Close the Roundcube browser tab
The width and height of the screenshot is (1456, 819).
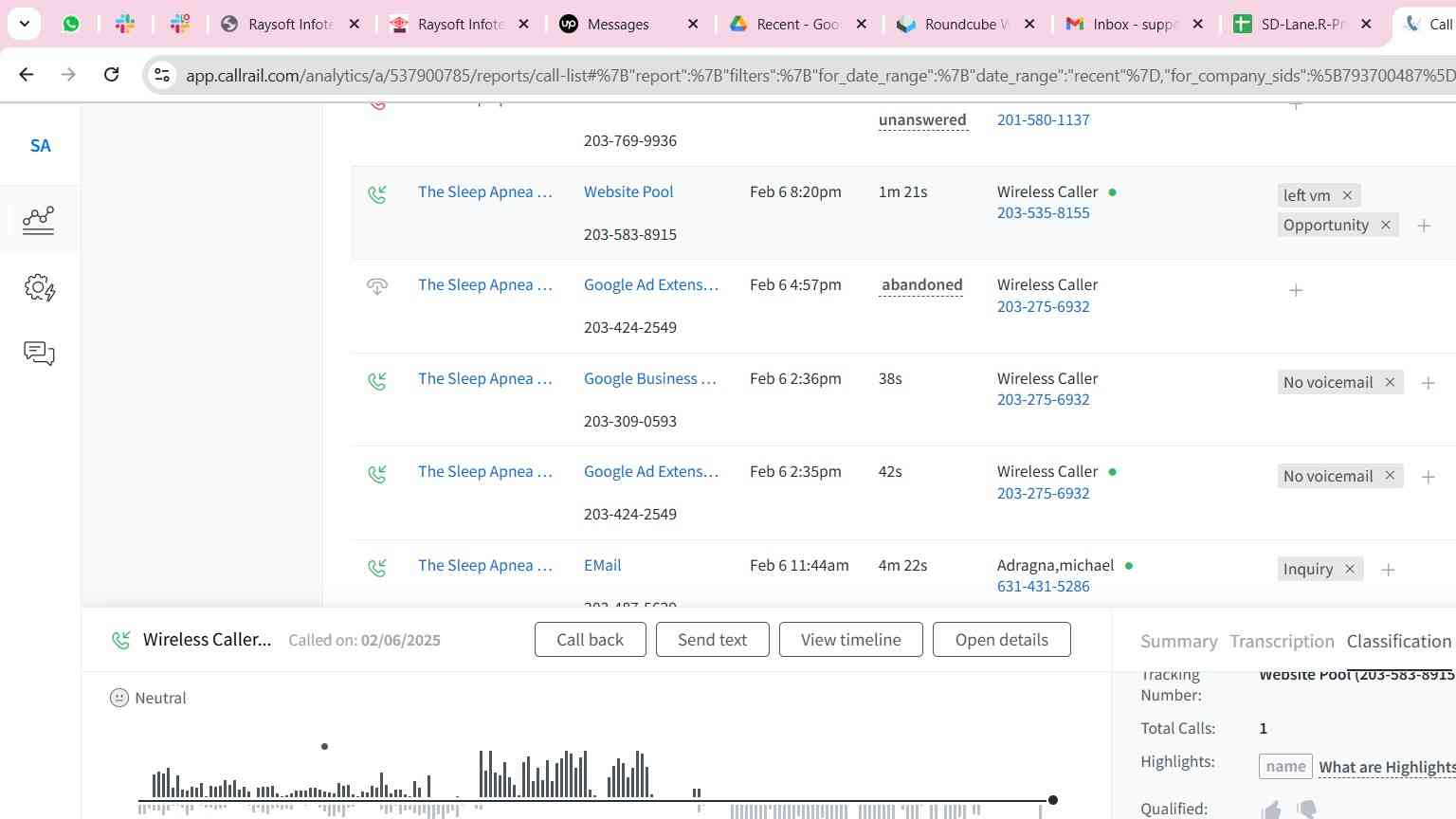tap(1030, 24)
